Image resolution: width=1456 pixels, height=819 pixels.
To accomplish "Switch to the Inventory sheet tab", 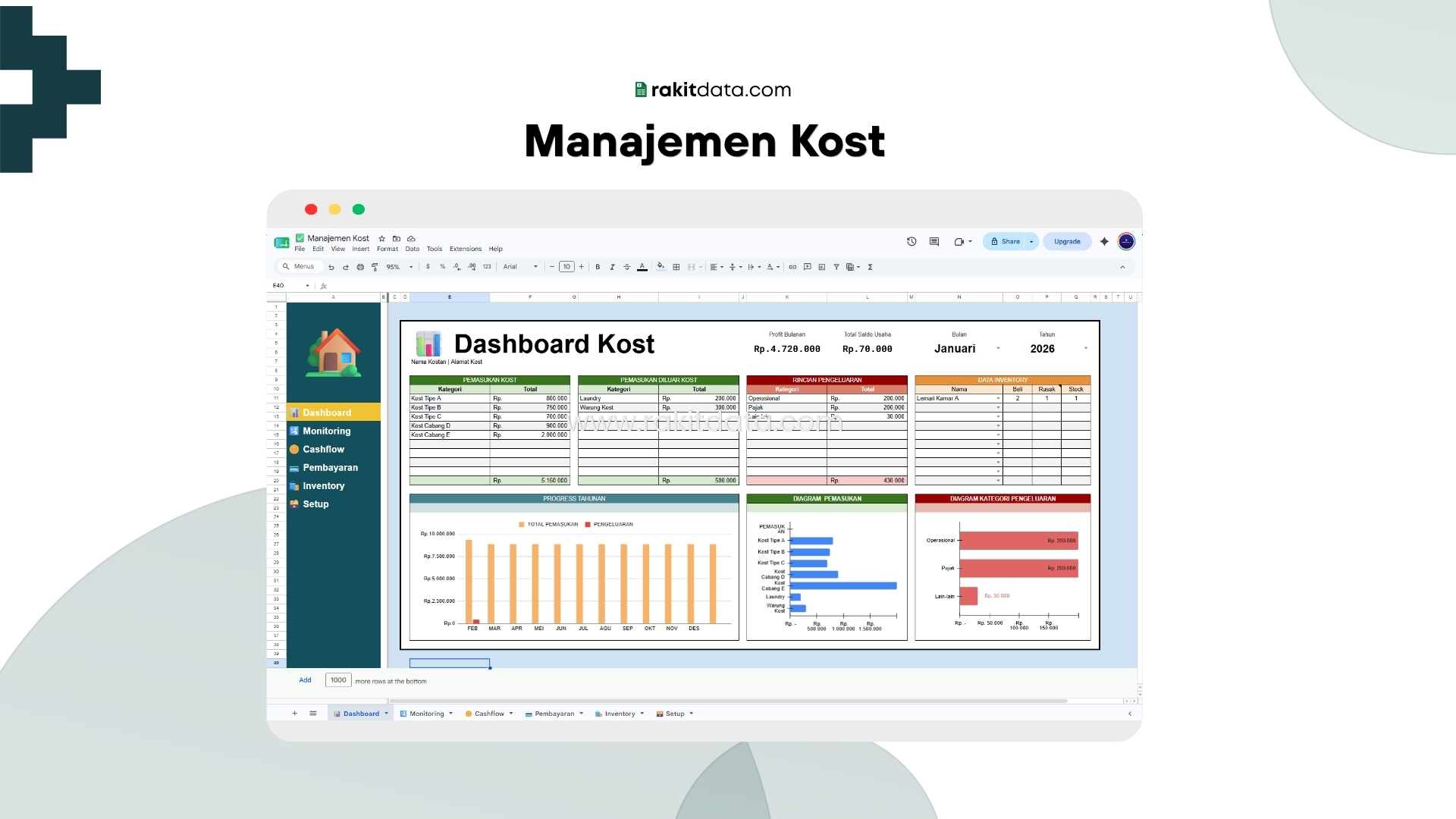I will 620,714.
